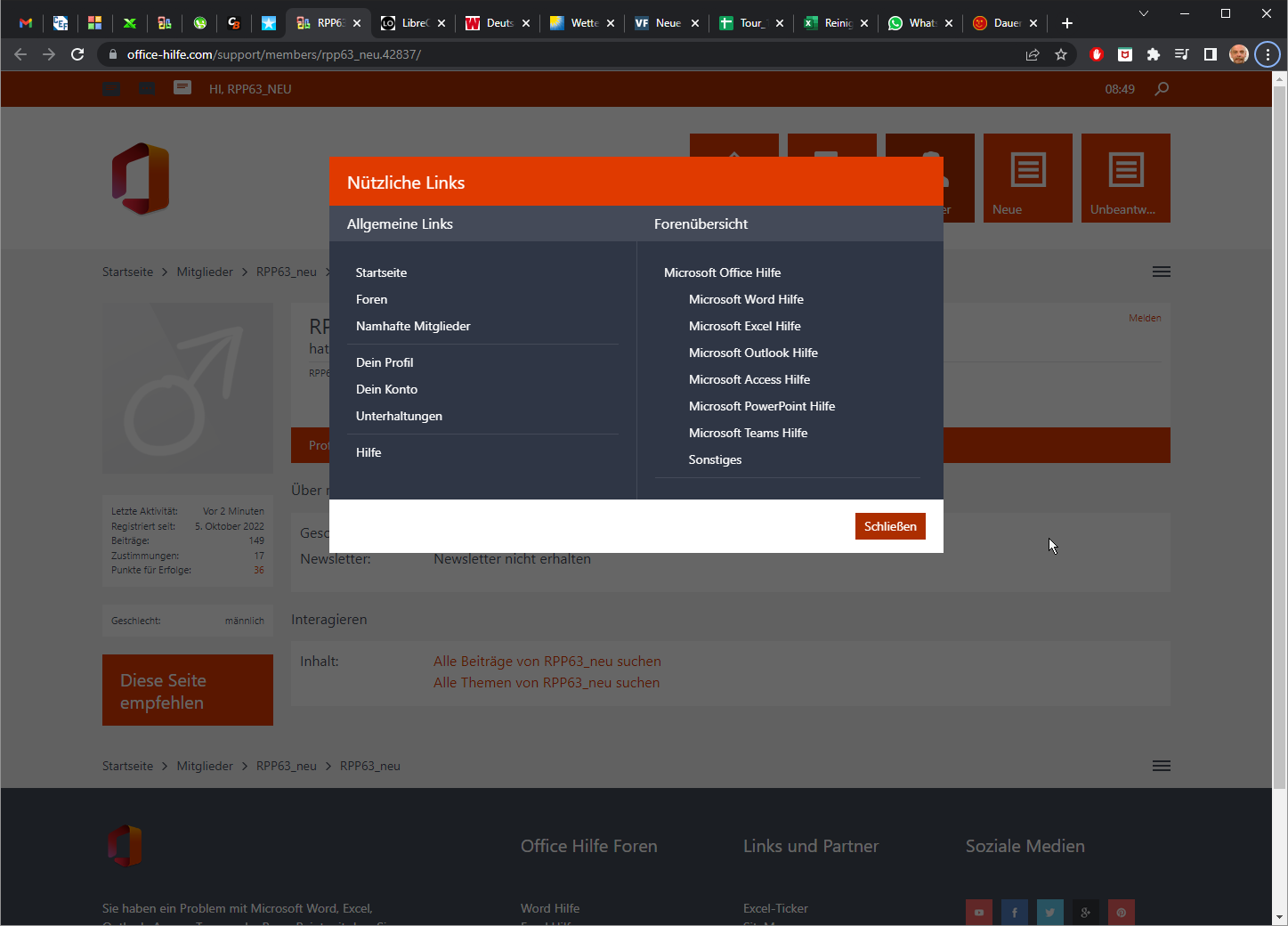Open Hilfe link in dialog
This screenshot has height=926, width=1288.
(x=369, y=452)
